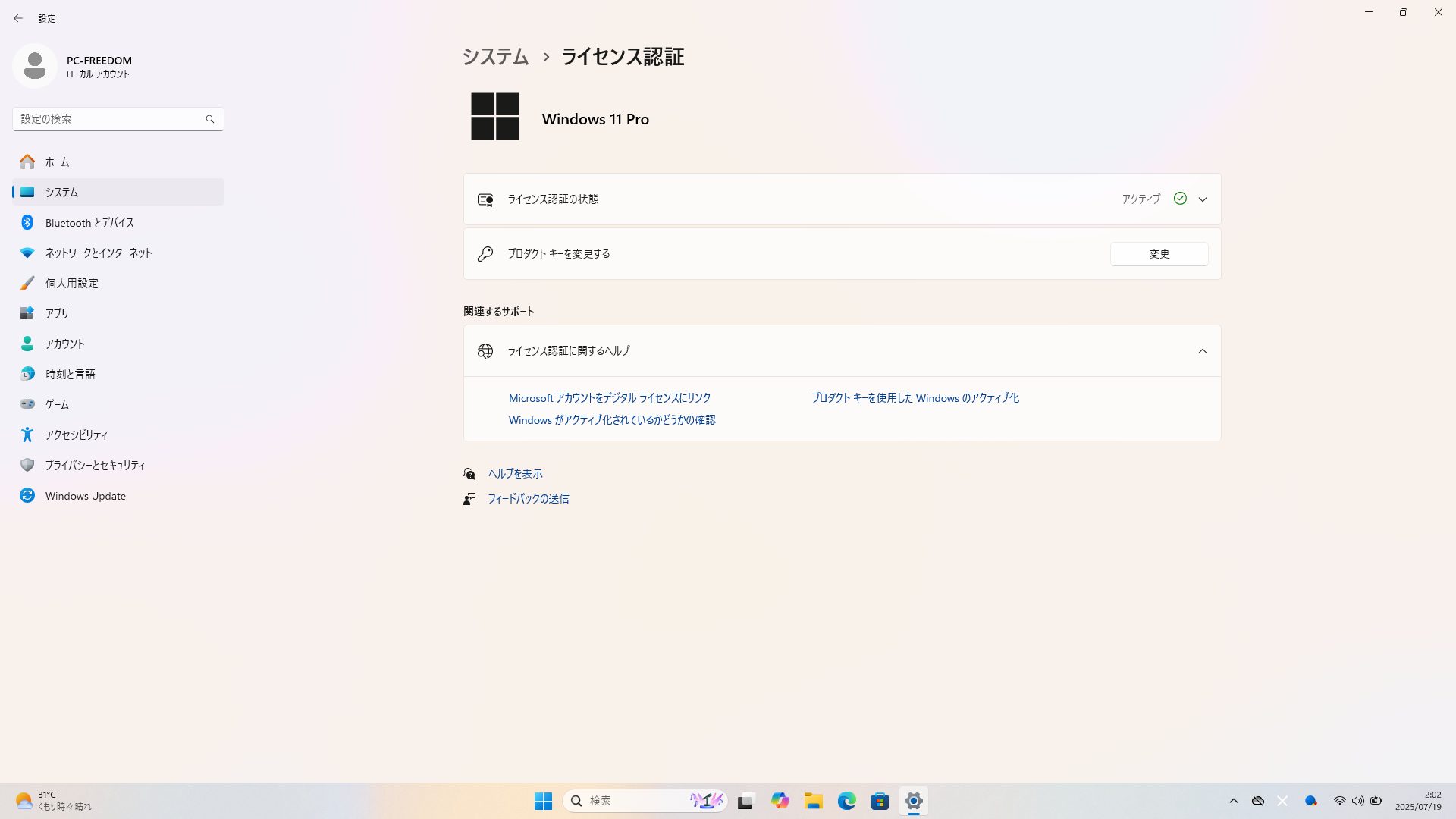
Task: Open アクセシビリティ settings page
Action: pos(76,435)
